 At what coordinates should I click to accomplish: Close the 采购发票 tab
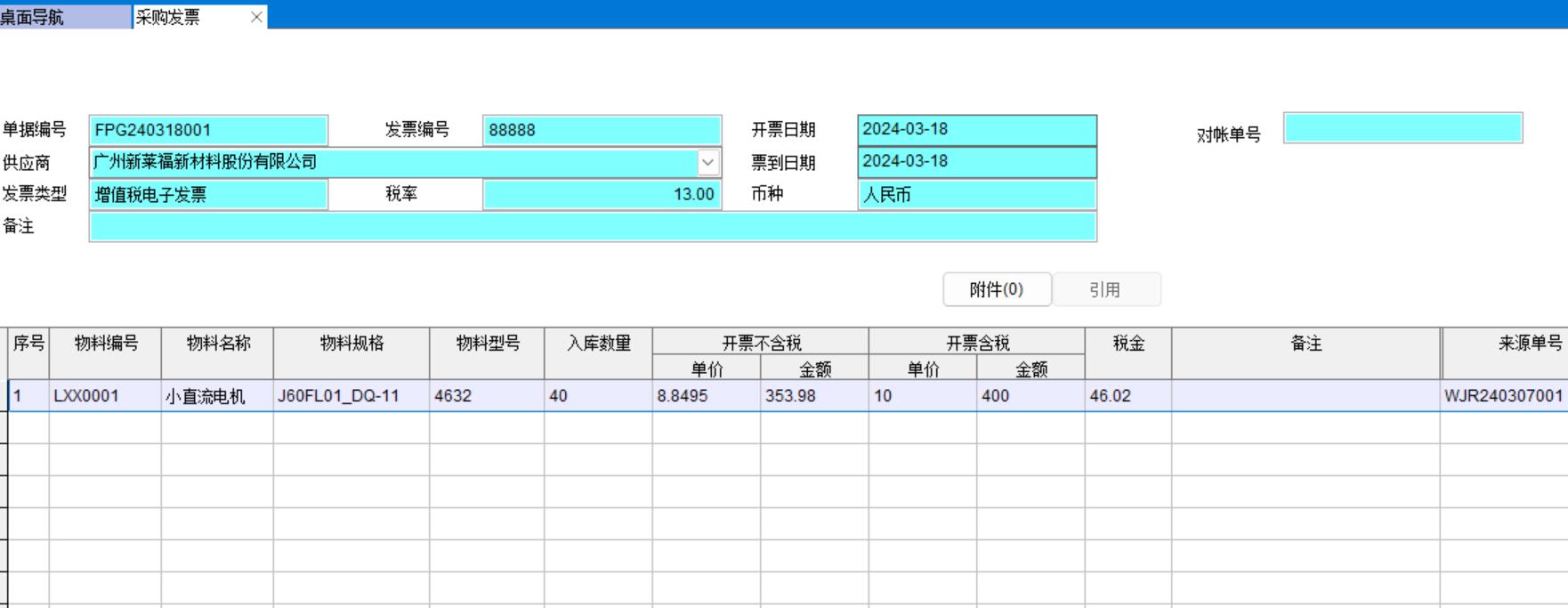[x=256, y=17]
